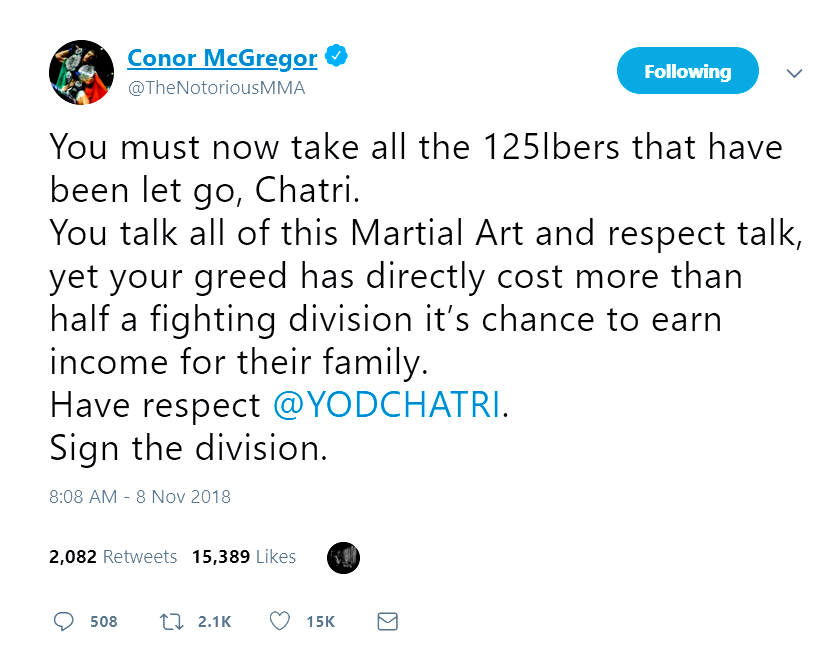The width and height of the screenshot is (839, 652).
Task: Click the blue verified badge
Action: tap(337, 58)
